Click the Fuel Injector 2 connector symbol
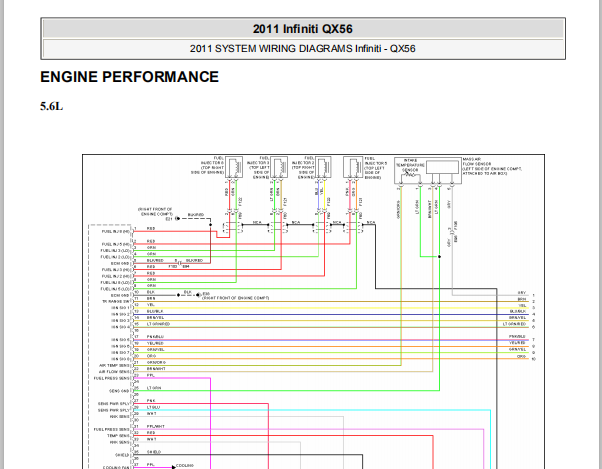Image resolution: width=602 pixels, height=469 pixels. pyautogui.click(x=313, y=164)
